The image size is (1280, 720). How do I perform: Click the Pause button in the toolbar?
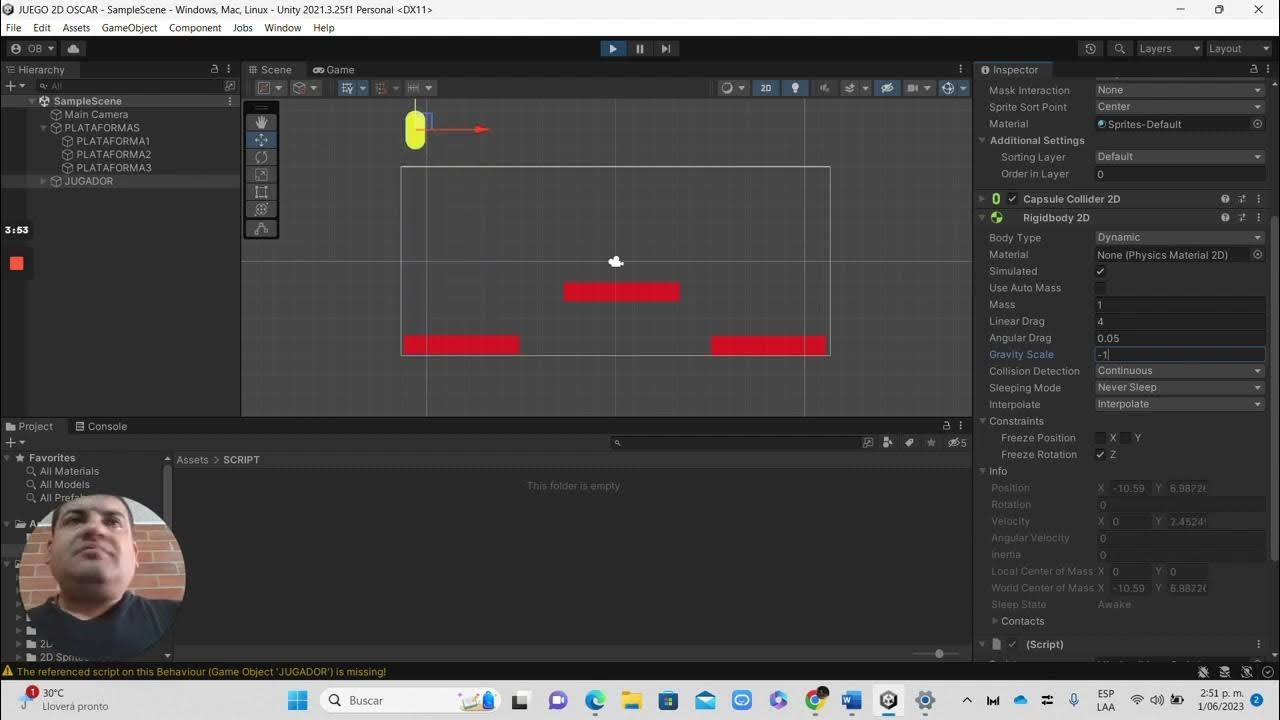640,48
